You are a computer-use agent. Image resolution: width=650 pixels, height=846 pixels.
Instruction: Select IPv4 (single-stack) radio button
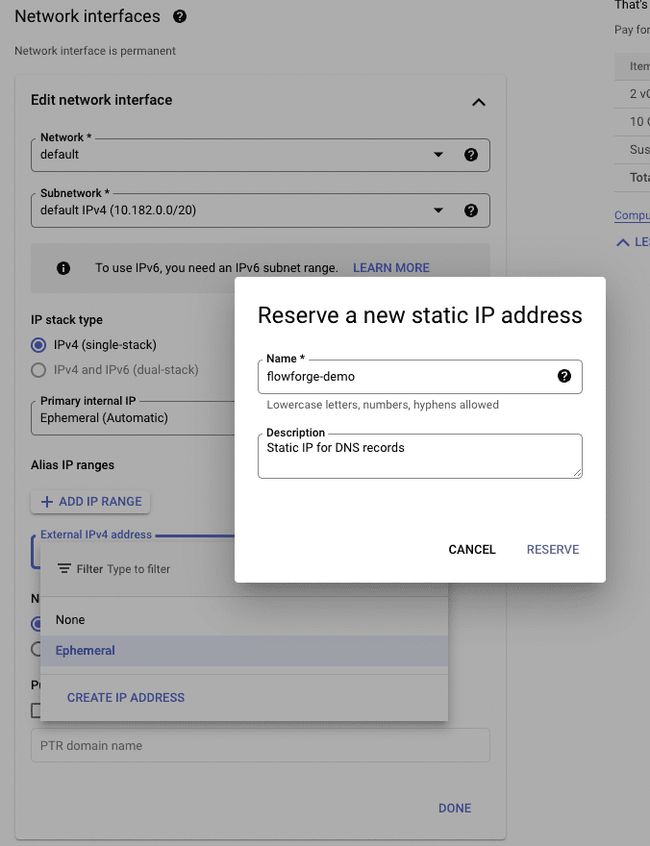(39, 345)
